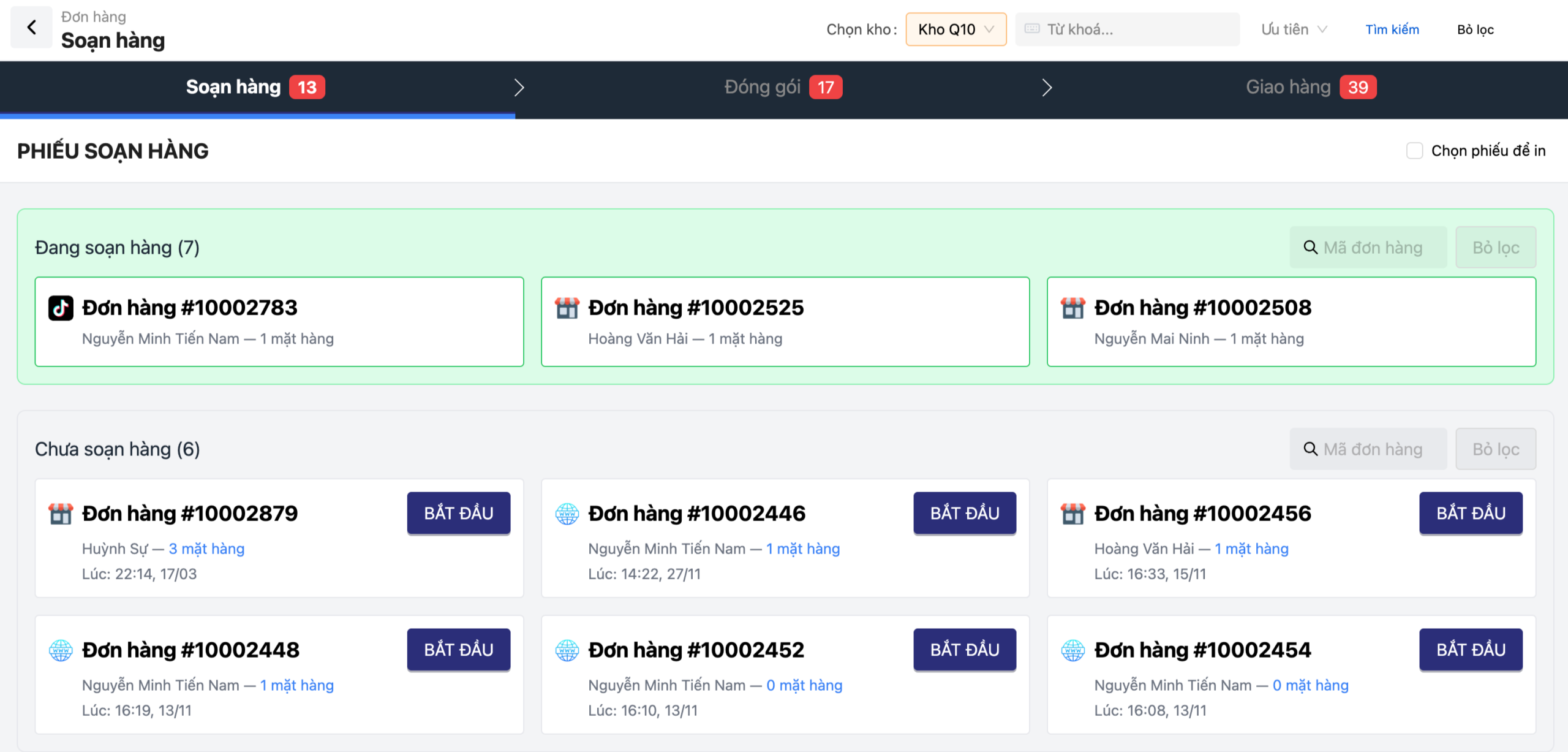
Task: Click web globe icon on order #10002446
Action: (567, 514)
